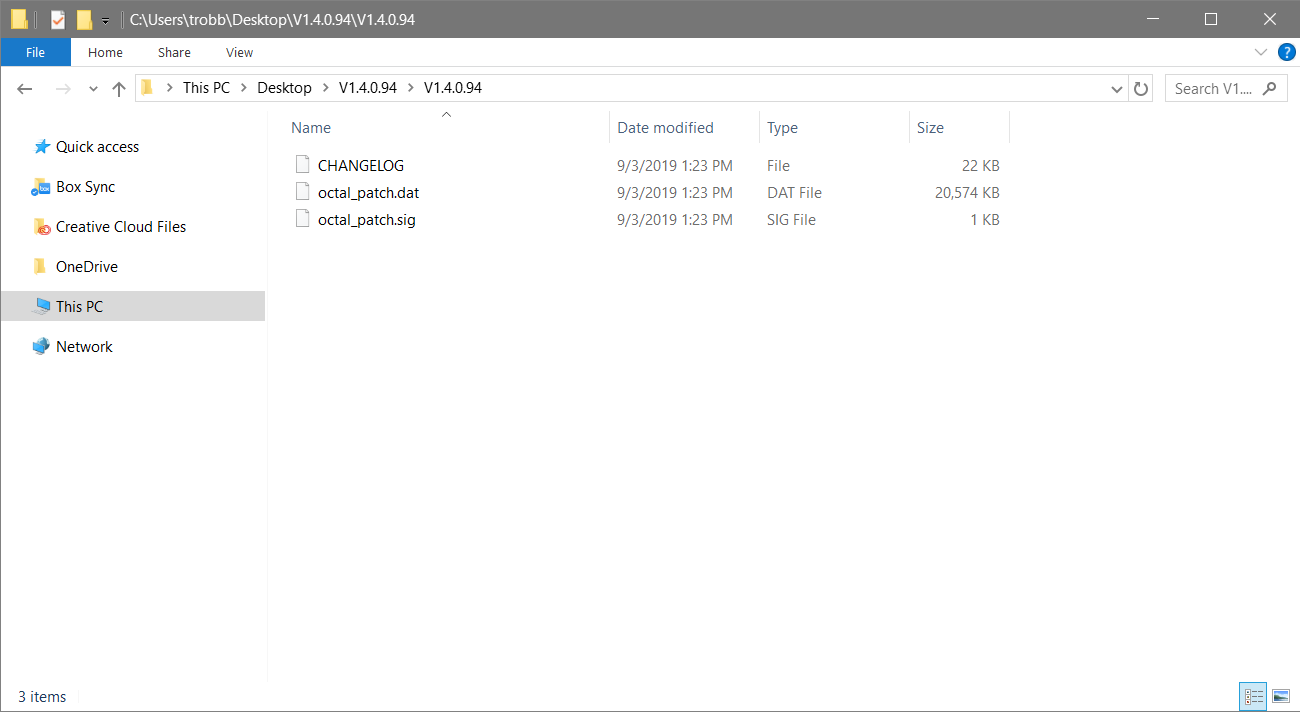Switch to large icons view
This screenshot has width=1300, height=712.
click(1280, 696)
